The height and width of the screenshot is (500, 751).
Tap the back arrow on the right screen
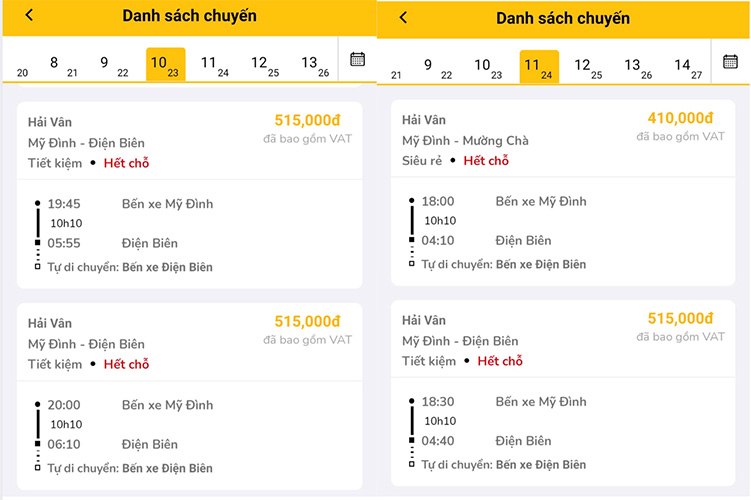[403, 17]
